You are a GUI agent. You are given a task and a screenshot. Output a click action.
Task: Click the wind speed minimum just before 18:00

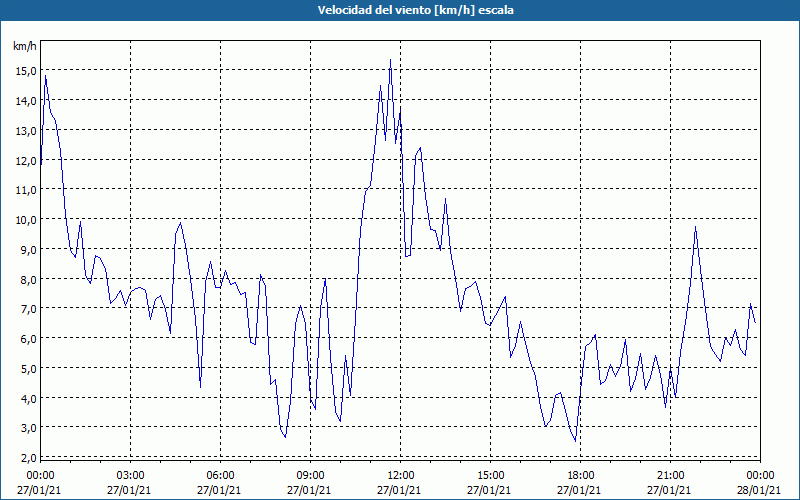coord(576,441)
